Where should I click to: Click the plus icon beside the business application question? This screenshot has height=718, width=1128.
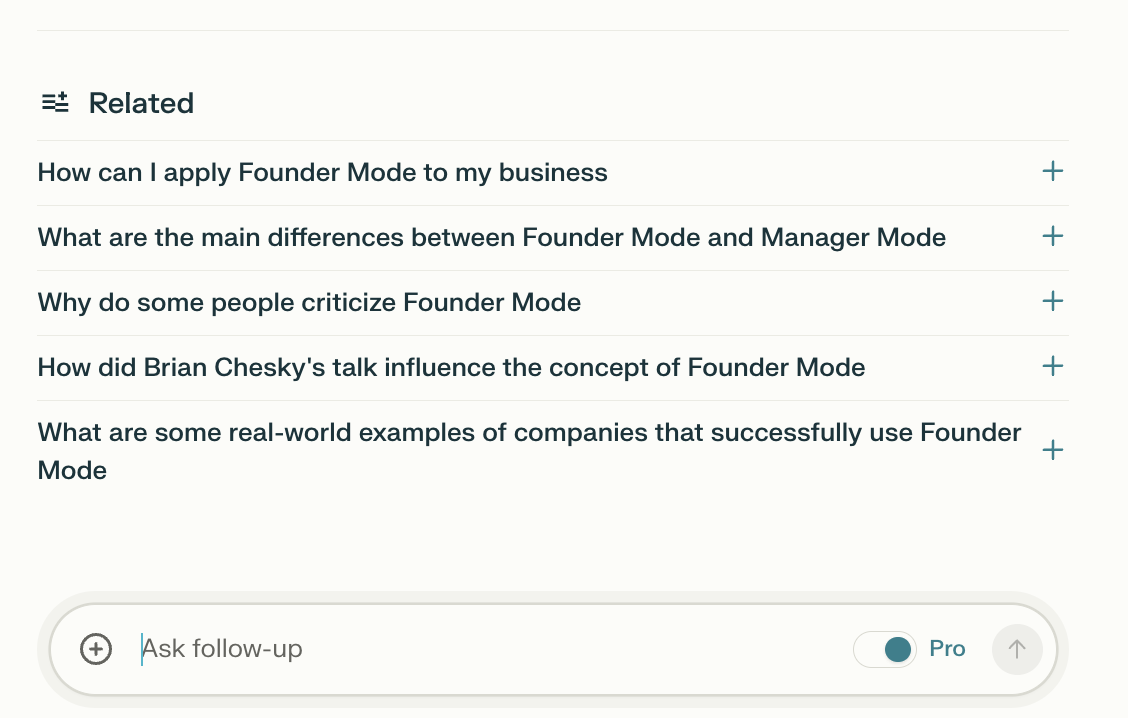pos(1052,171)
